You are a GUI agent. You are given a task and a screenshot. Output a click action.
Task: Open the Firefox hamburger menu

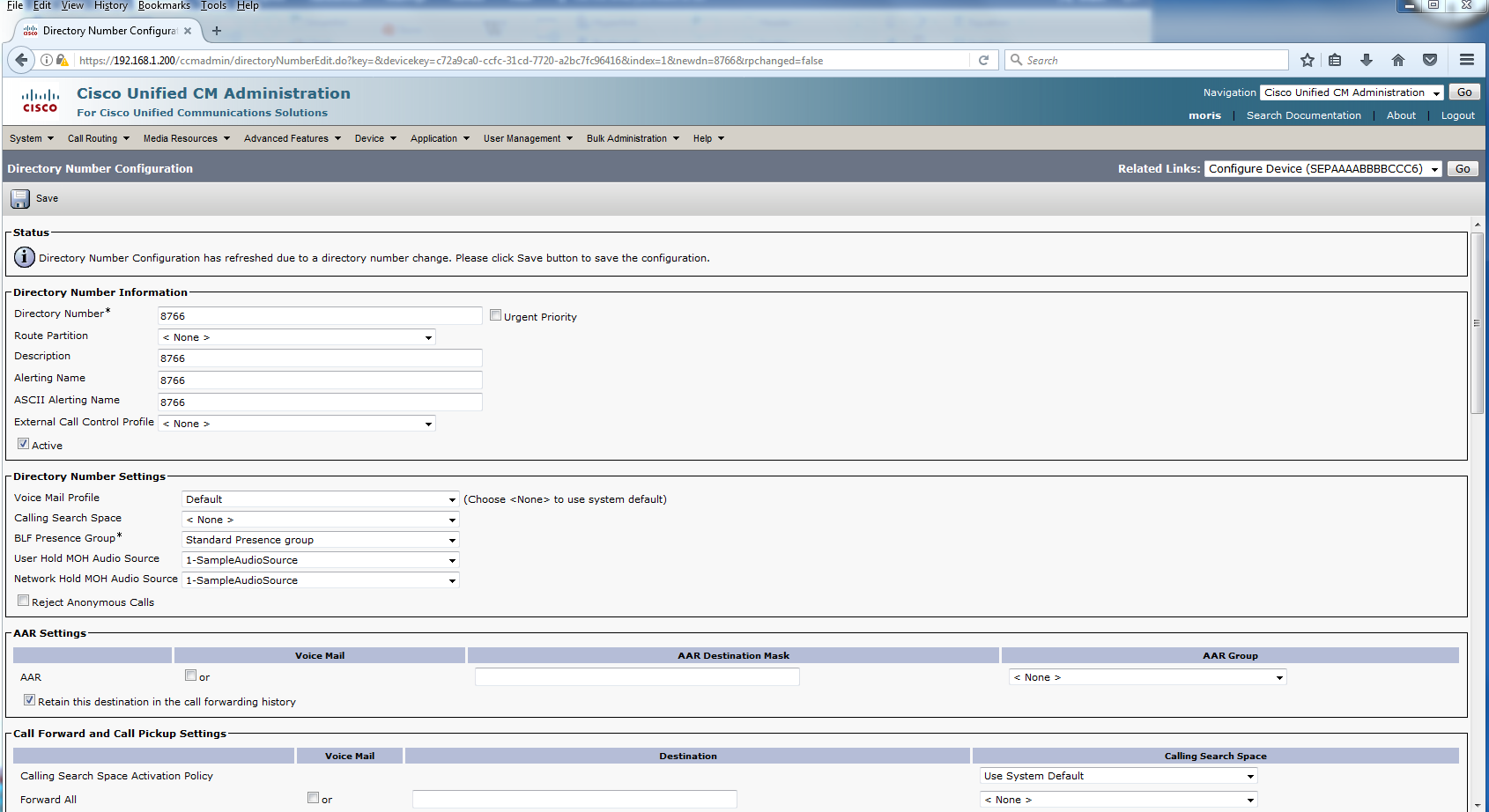(x=1467, y=60)
